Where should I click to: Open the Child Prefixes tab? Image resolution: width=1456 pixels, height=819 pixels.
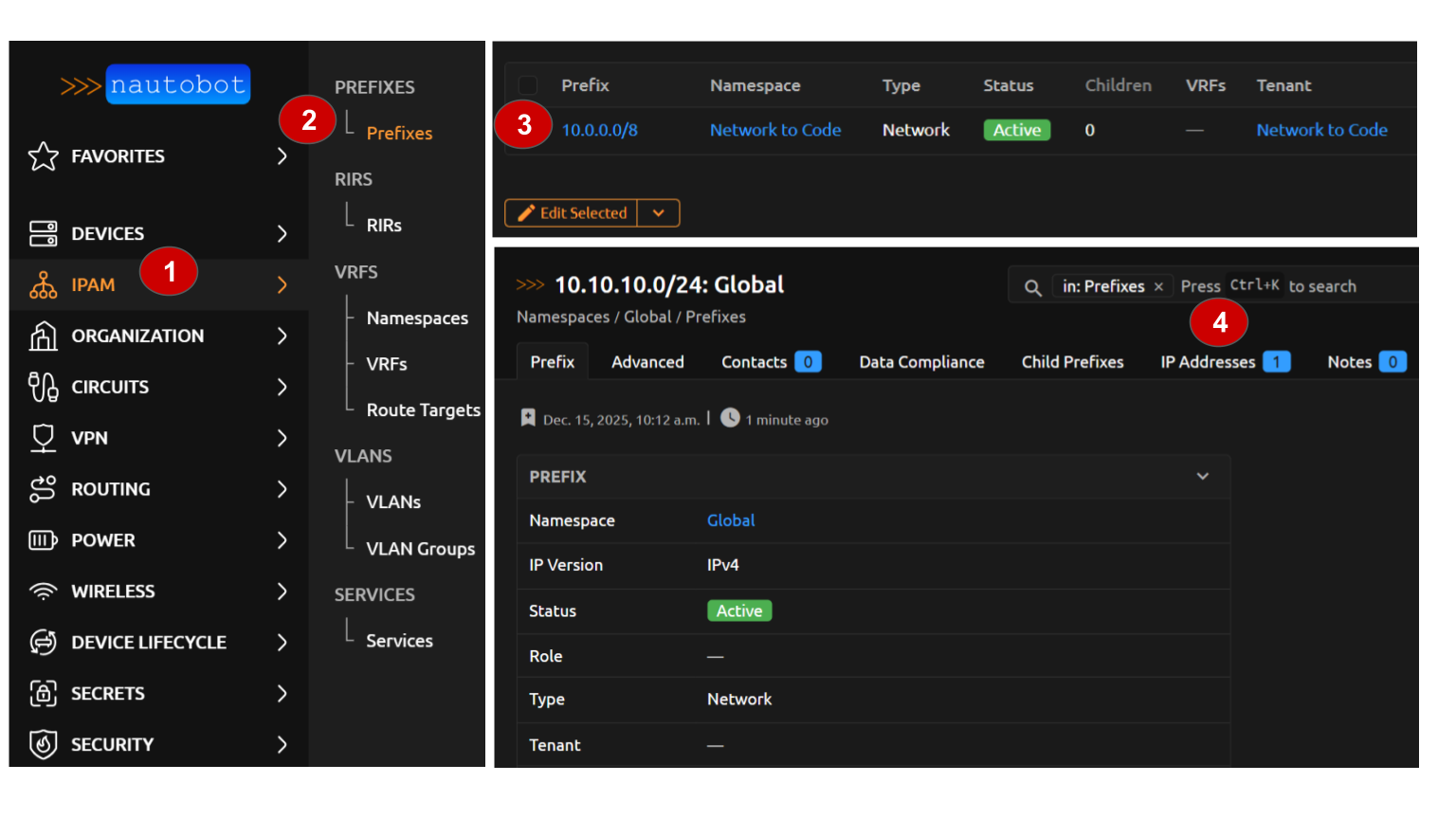(1072, 362)
